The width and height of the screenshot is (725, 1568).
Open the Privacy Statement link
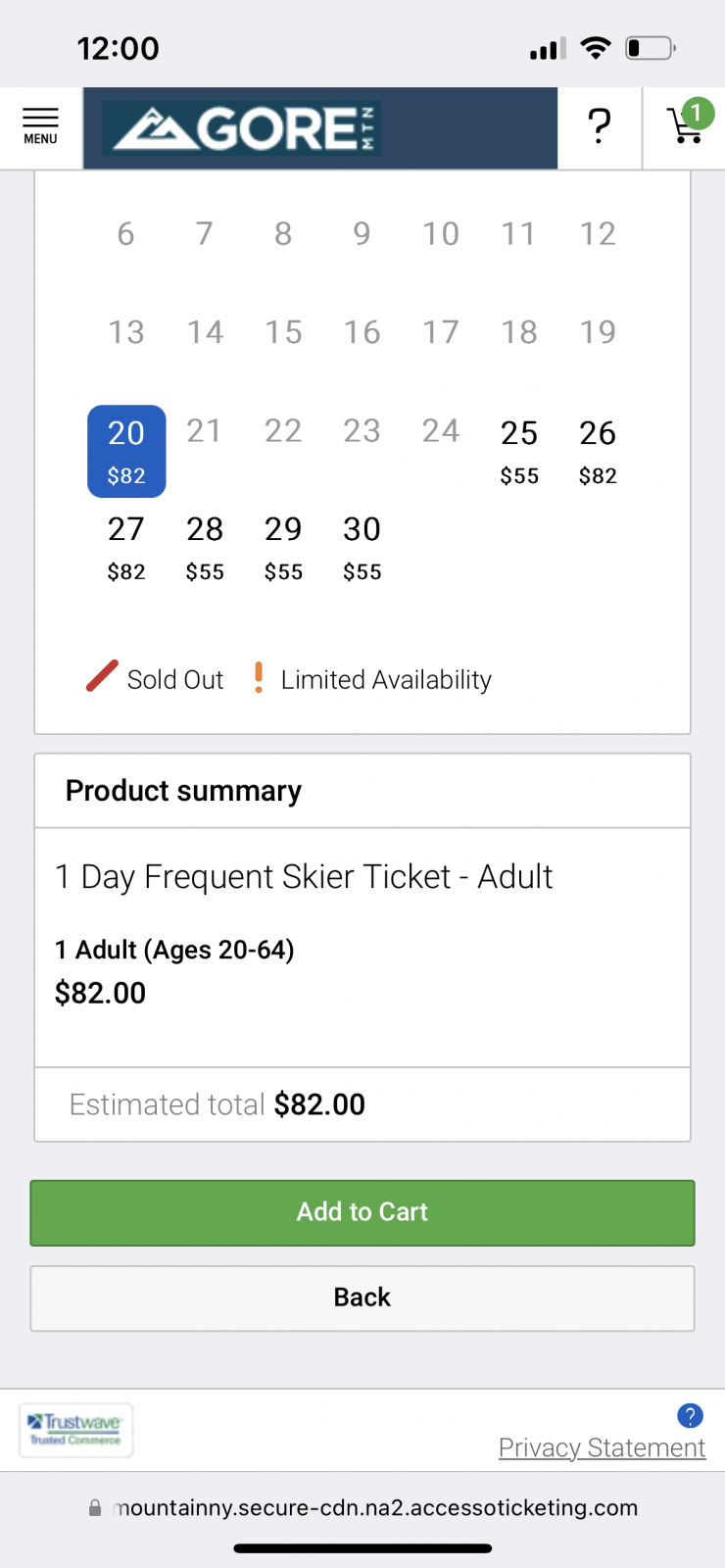coord(602,1447)
